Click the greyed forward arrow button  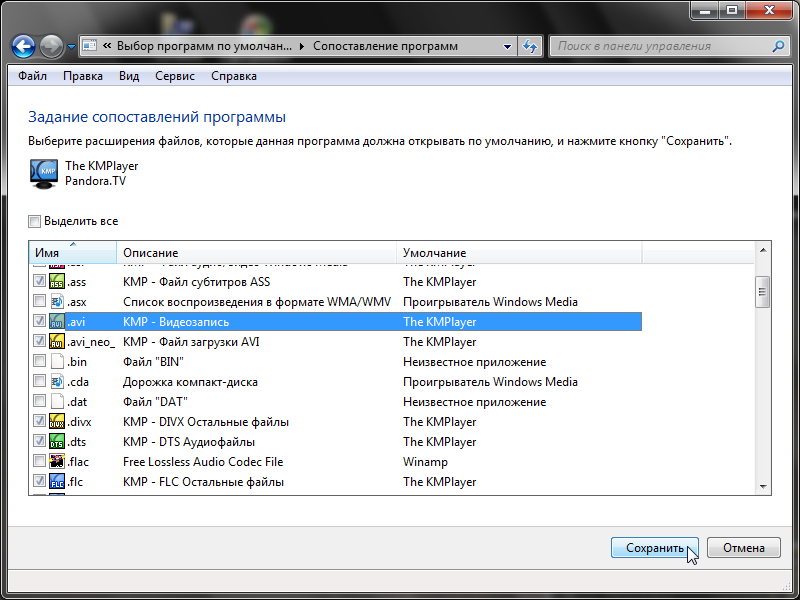click(51, 46)
